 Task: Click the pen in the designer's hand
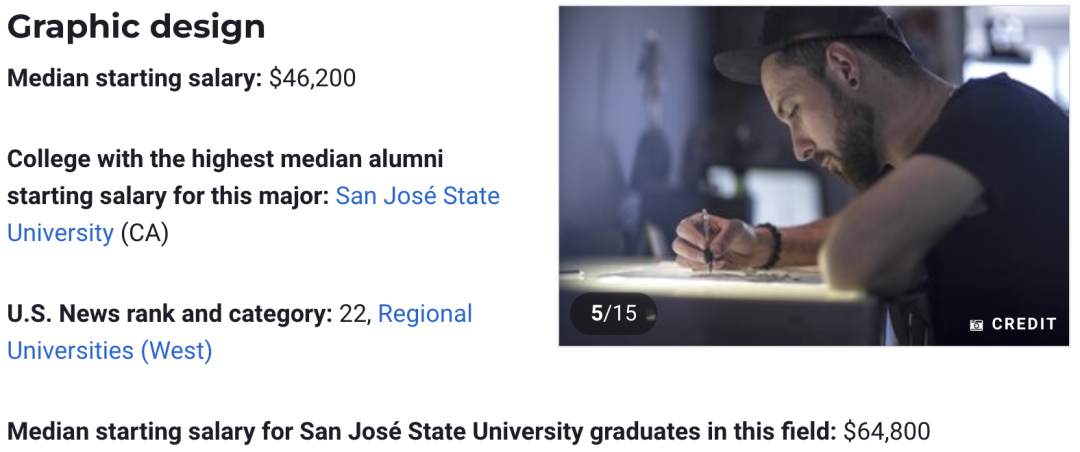[x=707, y=240]
